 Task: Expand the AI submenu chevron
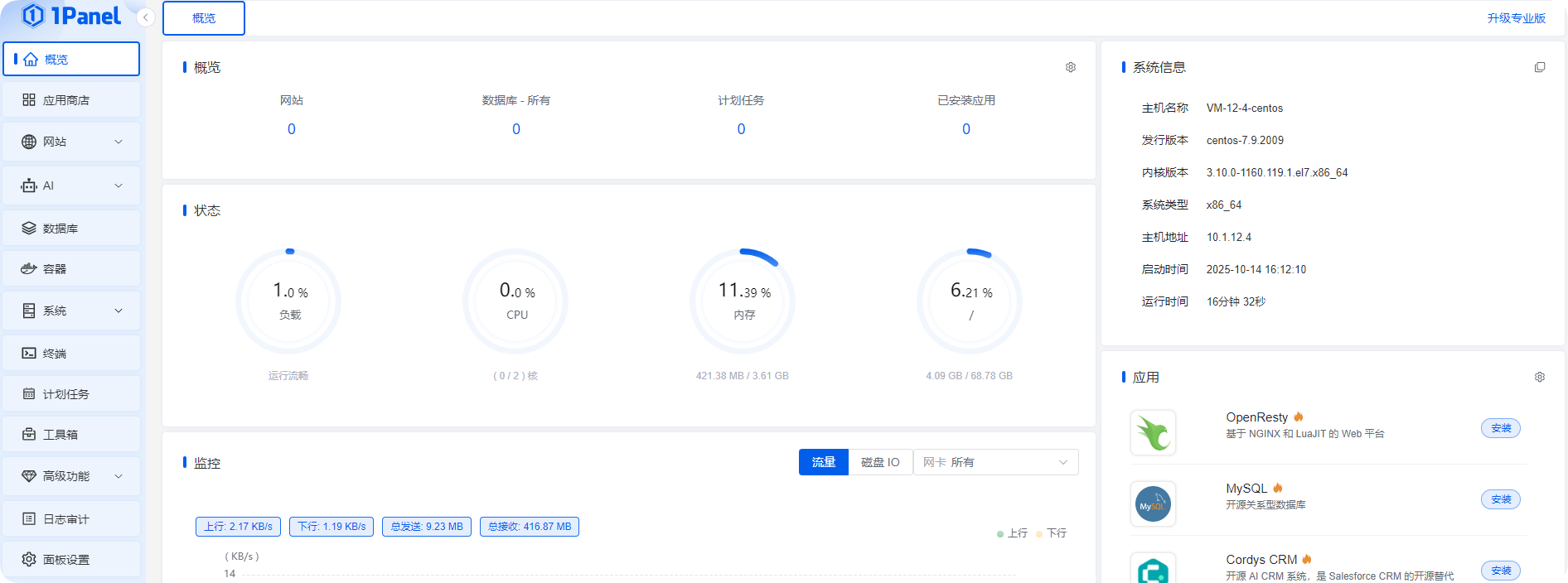tap(119, 185)
